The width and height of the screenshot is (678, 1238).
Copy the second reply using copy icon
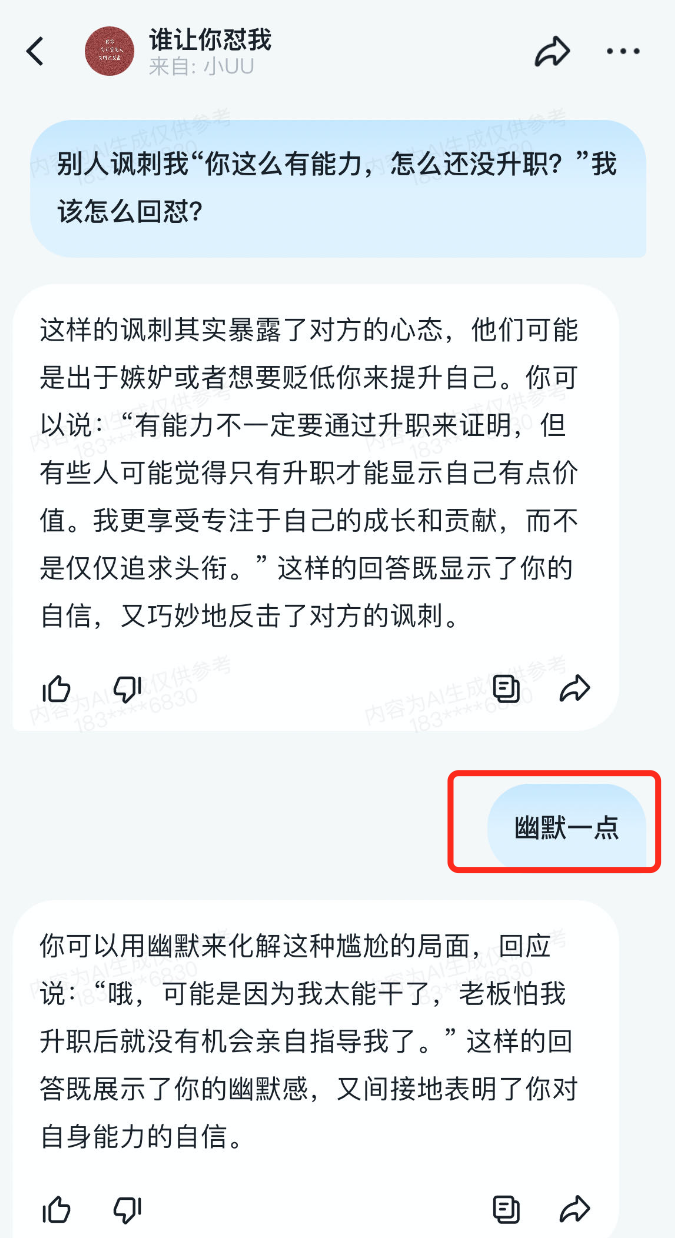click(x=507, y=1210)
